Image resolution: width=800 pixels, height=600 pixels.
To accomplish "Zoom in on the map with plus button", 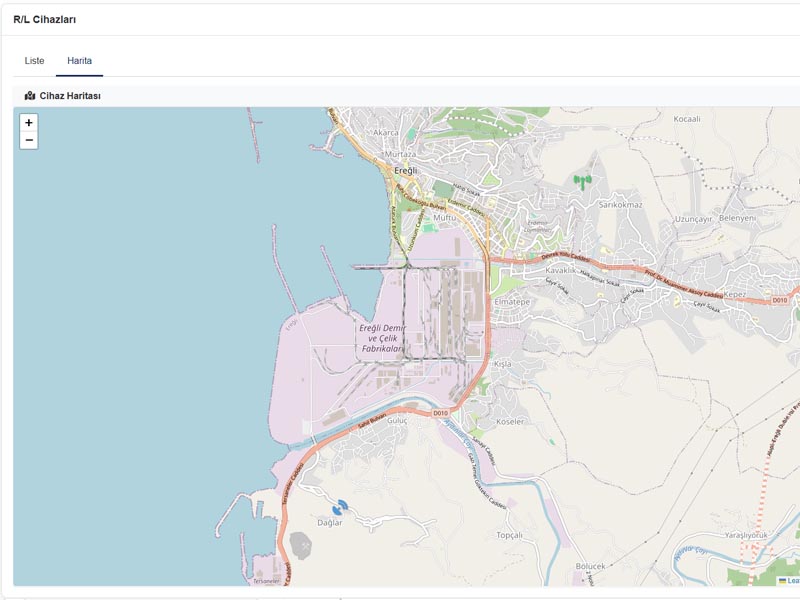I will click(29, 122).
